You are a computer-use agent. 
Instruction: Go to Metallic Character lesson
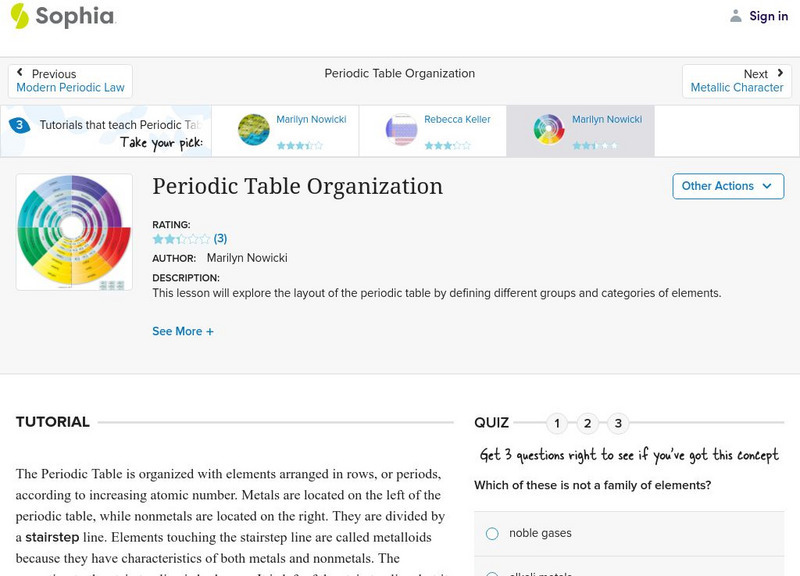click(737, 88)
